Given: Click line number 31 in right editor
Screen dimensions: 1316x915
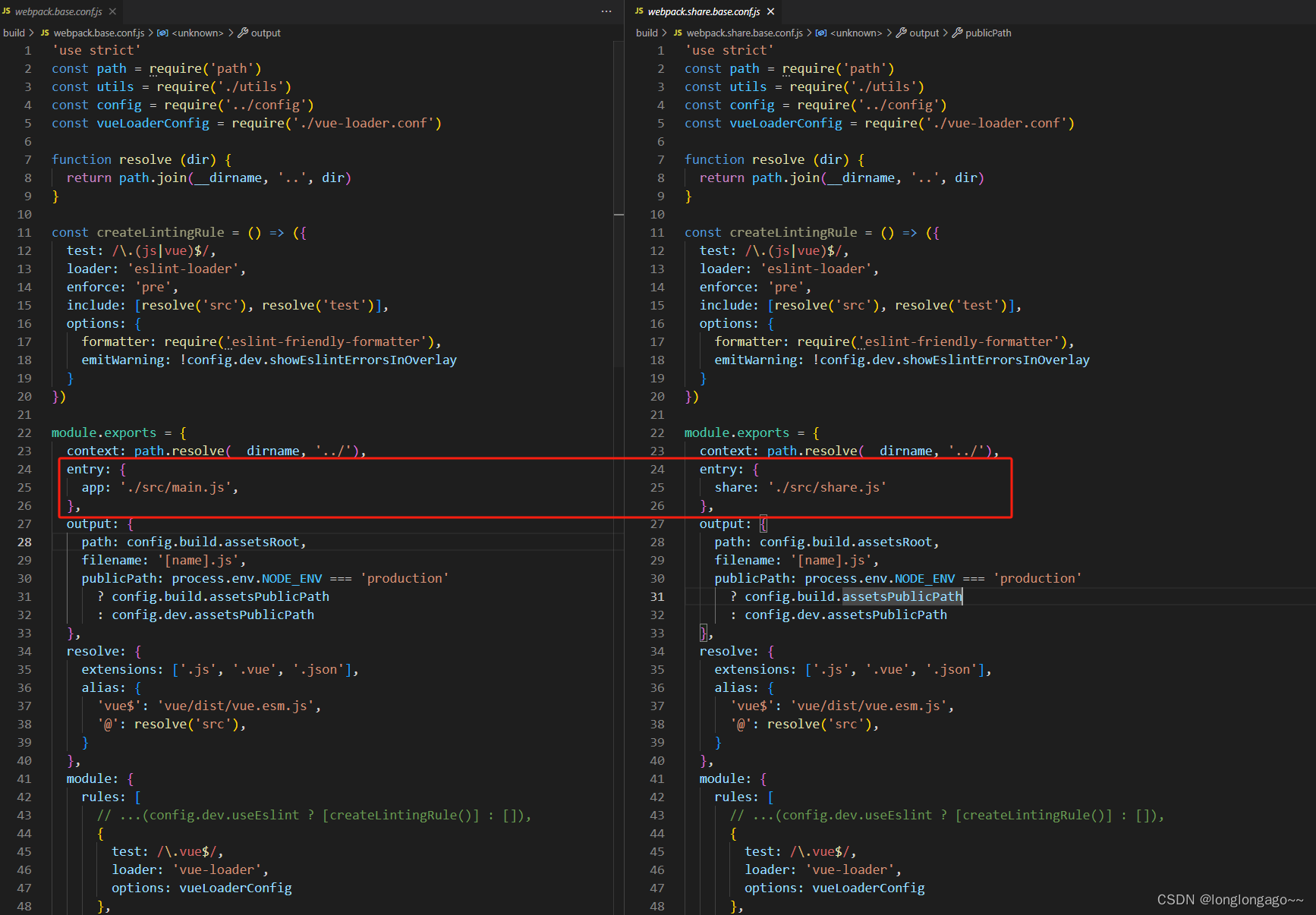Looking at the screenshot, I should click(x=657, y=596).
